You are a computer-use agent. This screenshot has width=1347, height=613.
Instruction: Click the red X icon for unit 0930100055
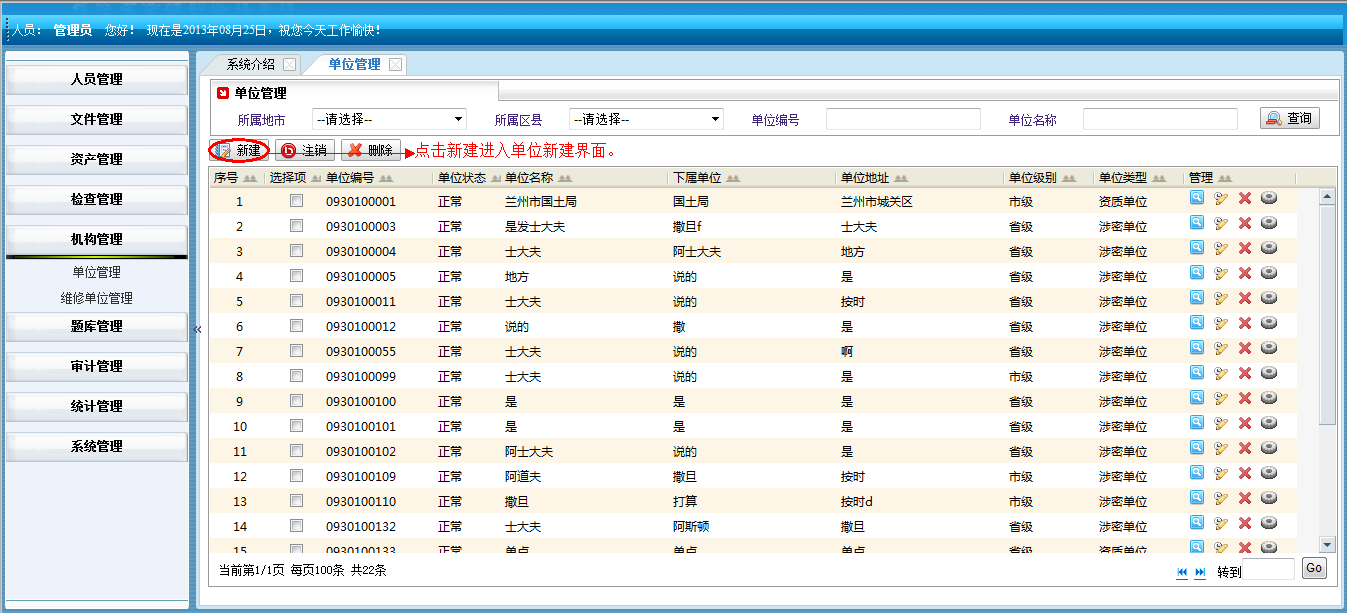1245,347
